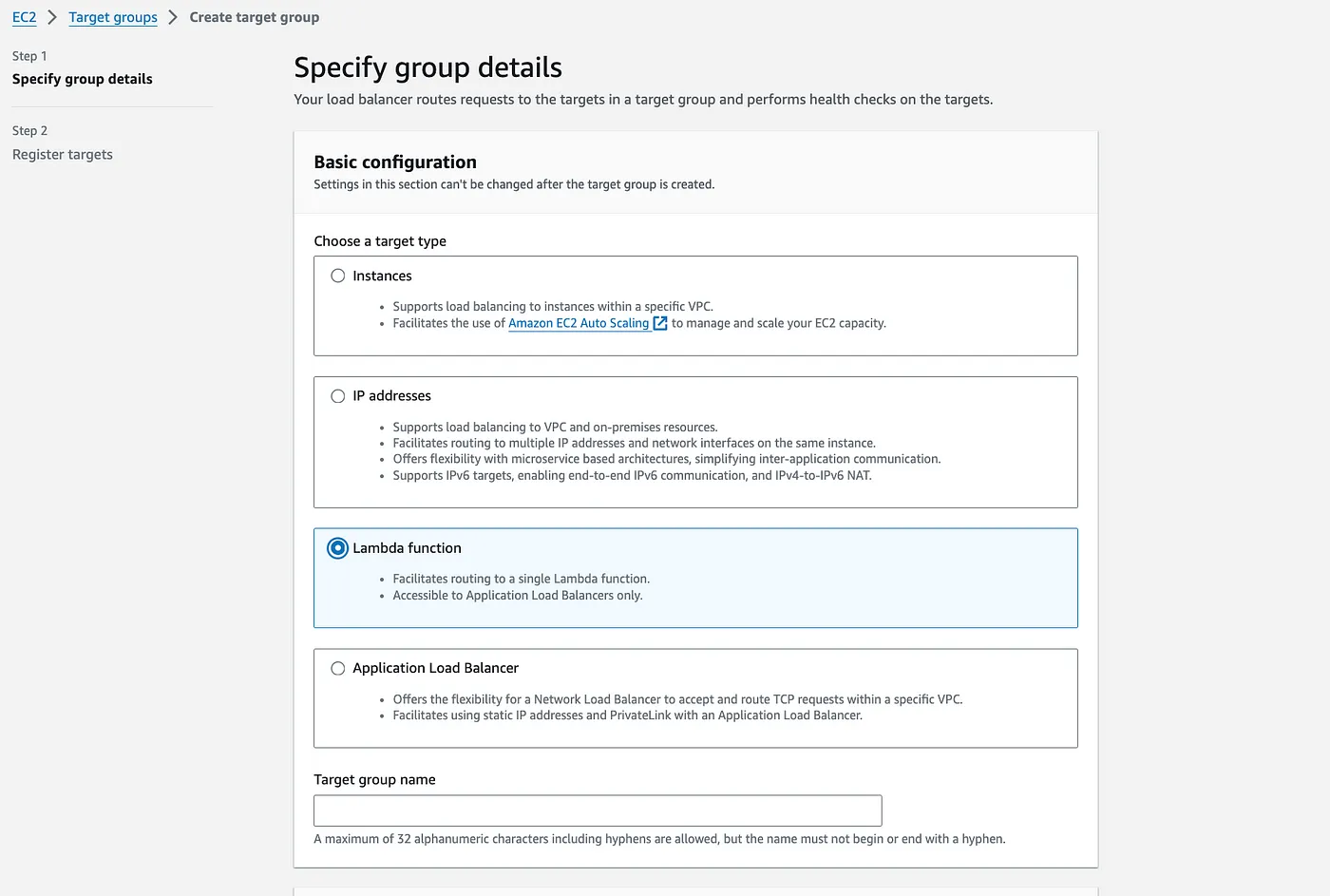This screenshot has width=1330, height=896.
Task: Click the IP addresses target type card
Action: (695, 442)
